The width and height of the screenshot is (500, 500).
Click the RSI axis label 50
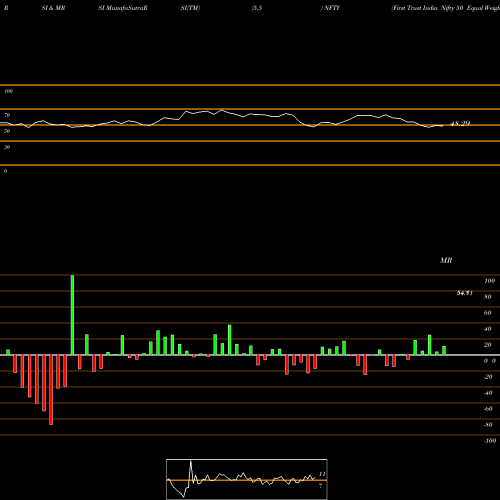click(x=7, y=131)
